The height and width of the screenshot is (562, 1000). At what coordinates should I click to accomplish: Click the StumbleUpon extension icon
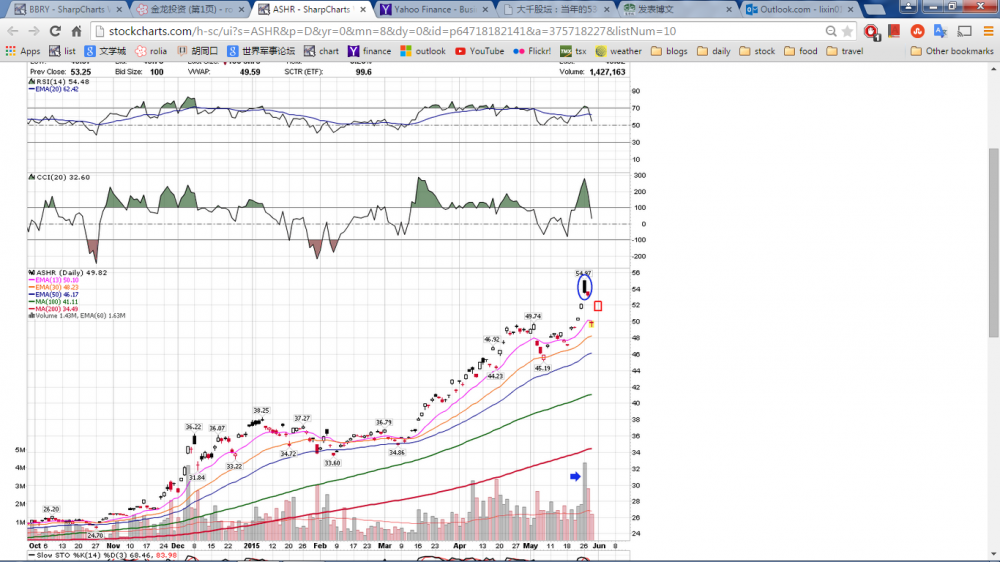coord(917,31)
